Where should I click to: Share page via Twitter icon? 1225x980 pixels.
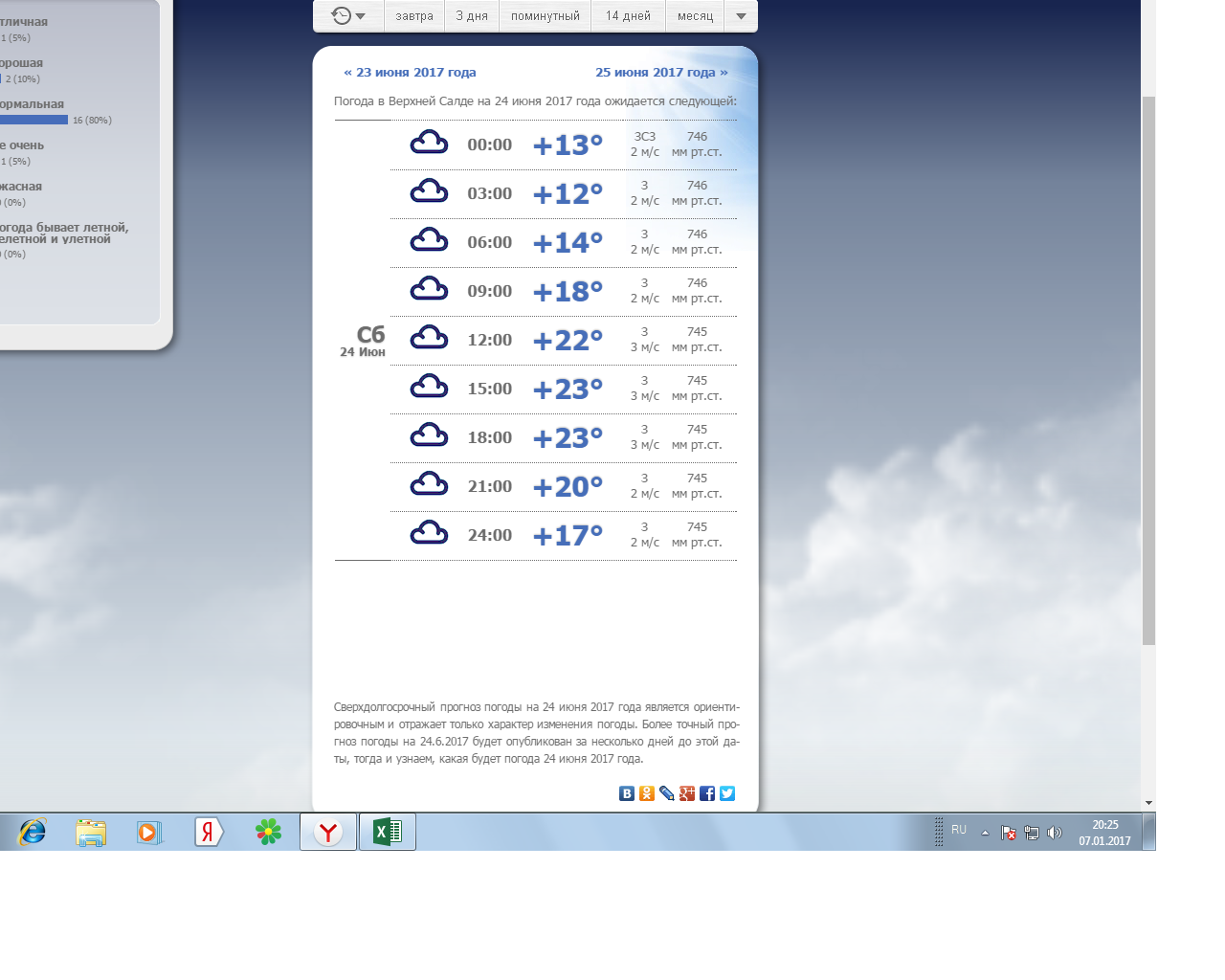(727, 793)
